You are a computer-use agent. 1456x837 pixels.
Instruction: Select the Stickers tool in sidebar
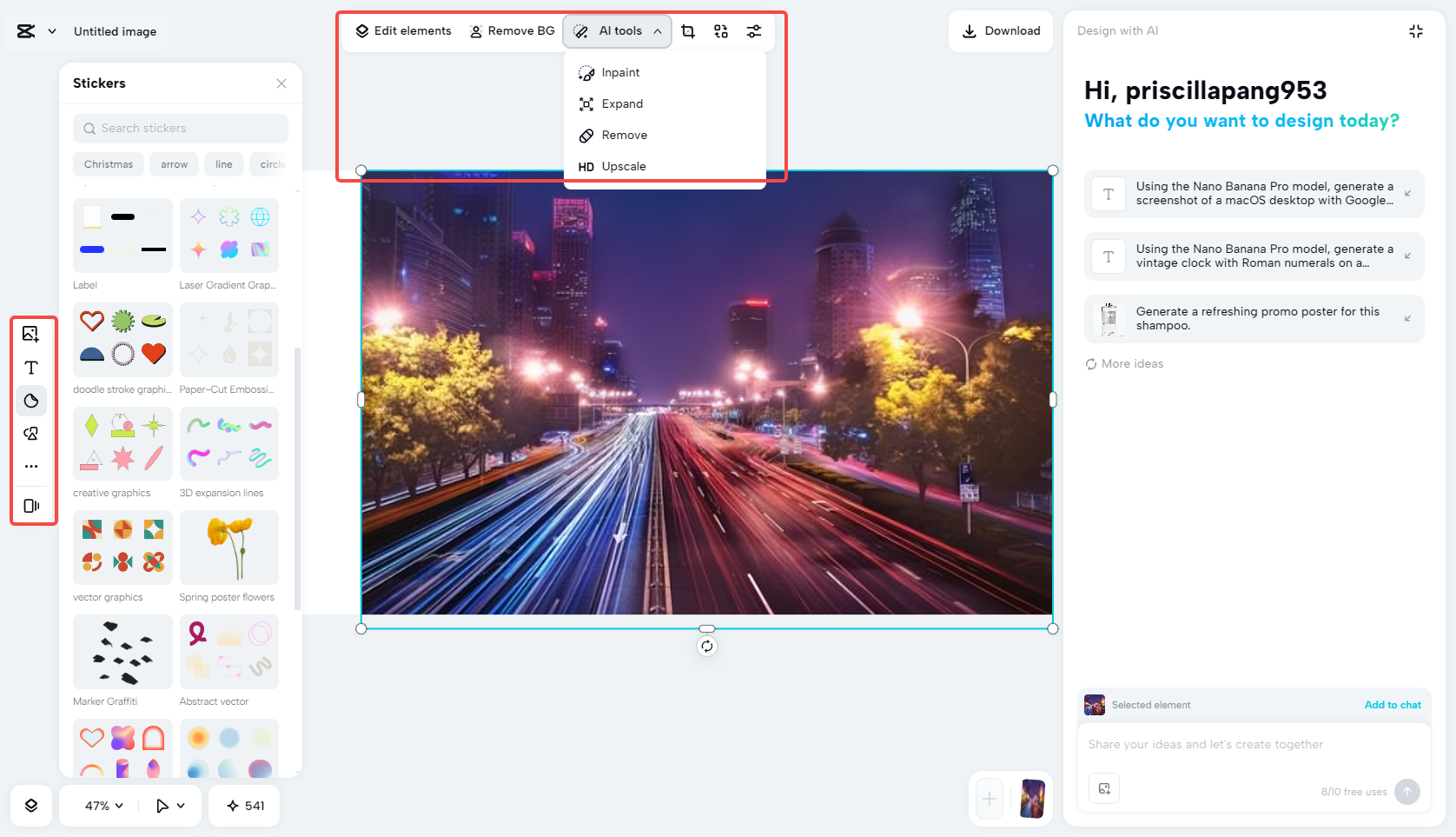coord(31,401)
